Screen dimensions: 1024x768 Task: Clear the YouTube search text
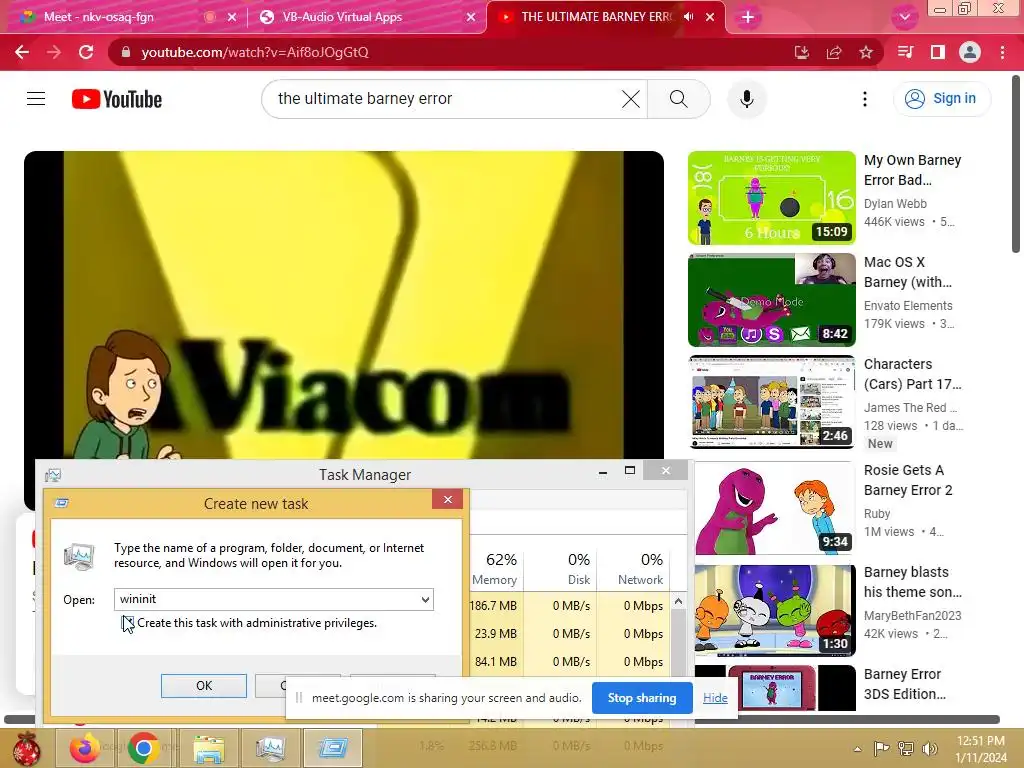(x=631, y=99)
